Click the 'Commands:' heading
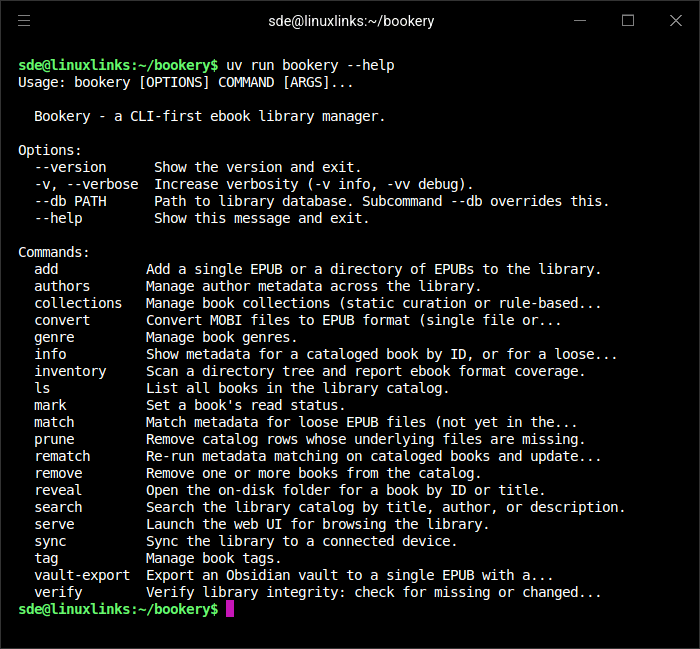The image size is (700, 649). coord(54,253)
